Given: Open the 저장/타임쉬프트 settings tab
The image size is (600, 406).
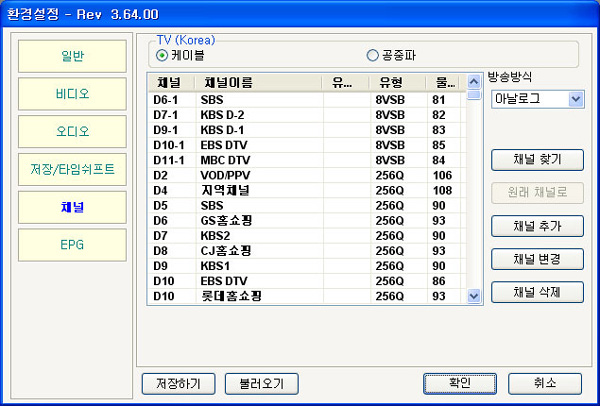Looking at the screenshot, I should (72, 170).
